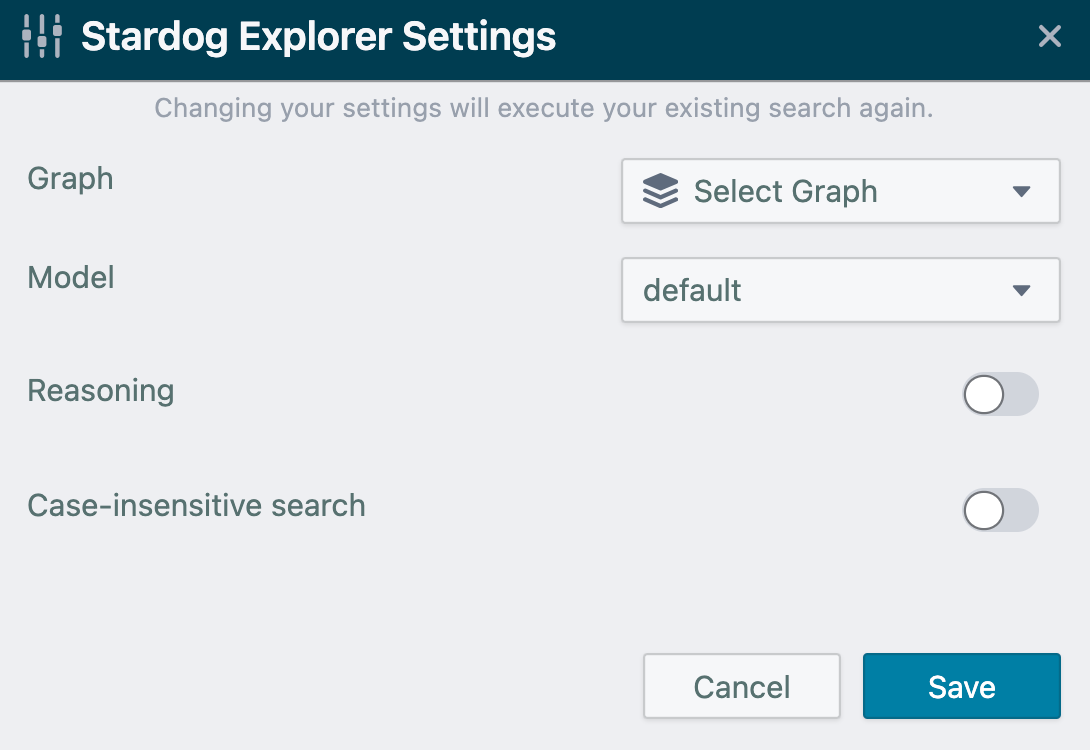The width and height of the screenshot is (1090, 750).
Task: Expand the Model dropdown arrow
Action: [1021, 290]
